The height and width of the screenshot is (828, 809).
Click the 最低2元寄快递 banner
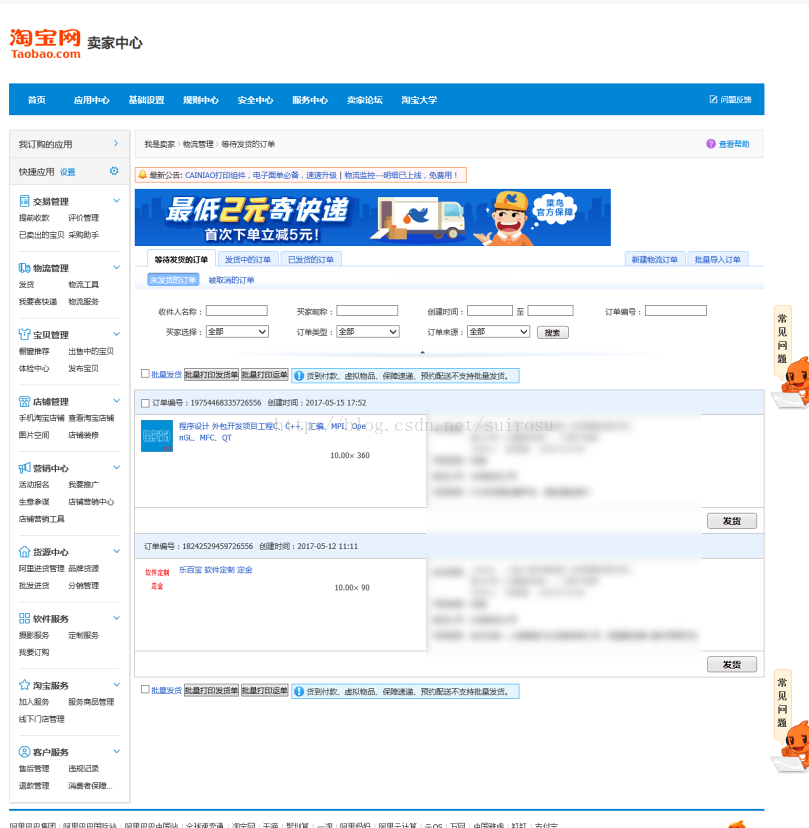click(373, 218)
